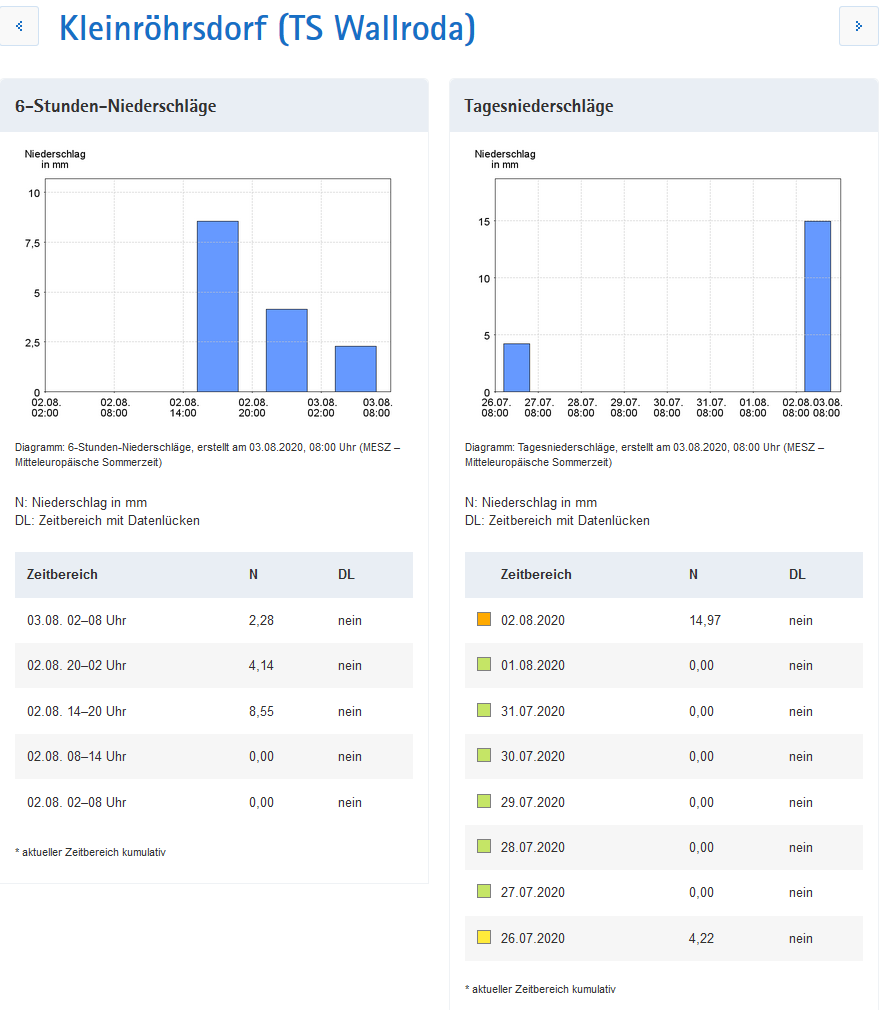890x1010 pixels.
Task: Click the 26.07. bar in daily chart
Action: point(516,367)
